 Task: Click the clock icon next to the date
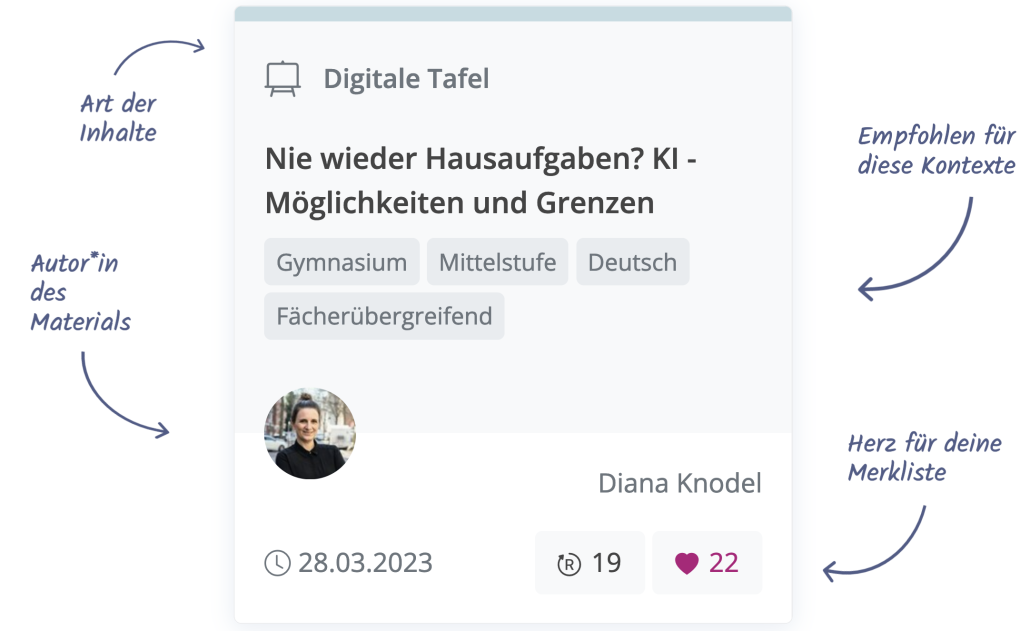[276, 562]
